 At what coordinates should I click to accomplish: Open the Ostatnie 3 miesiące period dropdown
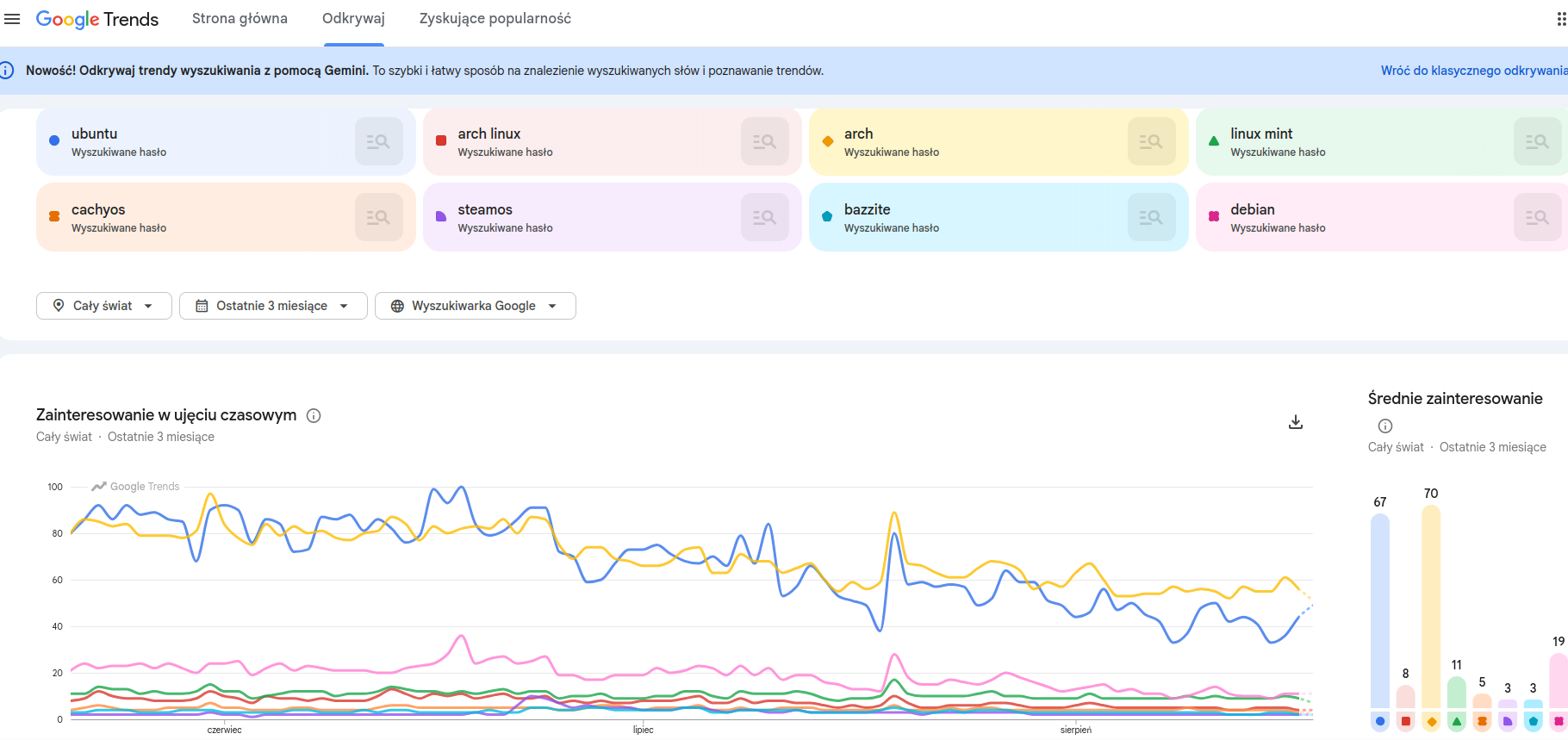tap(273, 306)
